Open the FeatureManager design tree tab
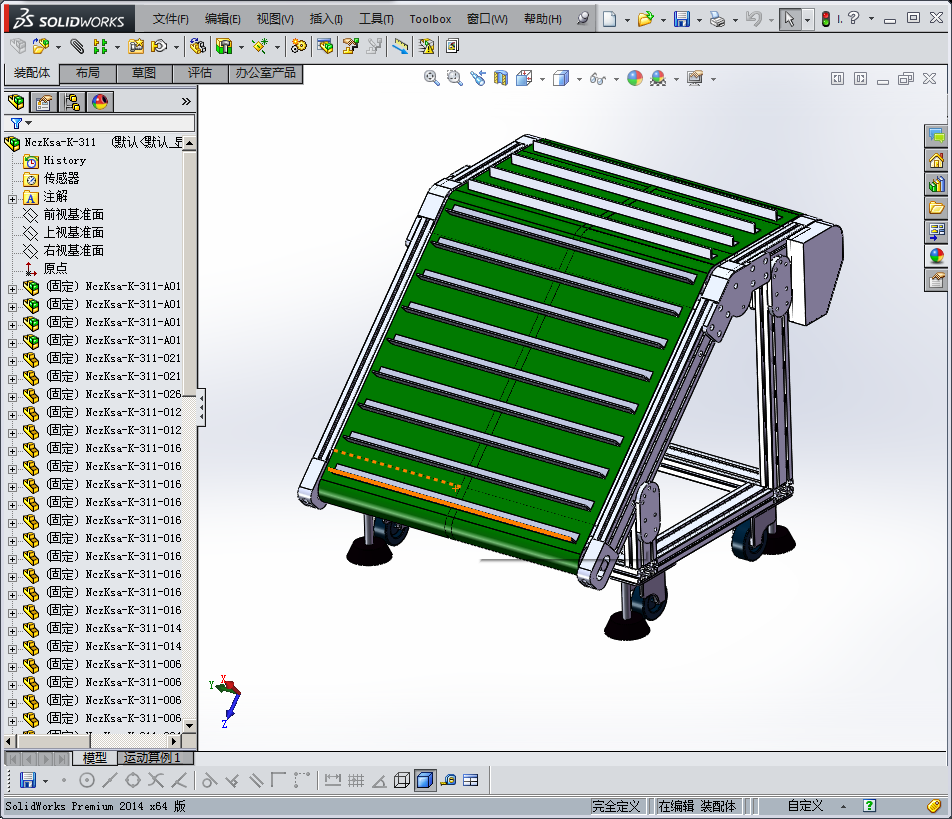Viewport: 952px width, 819px height. click(16, 101)
